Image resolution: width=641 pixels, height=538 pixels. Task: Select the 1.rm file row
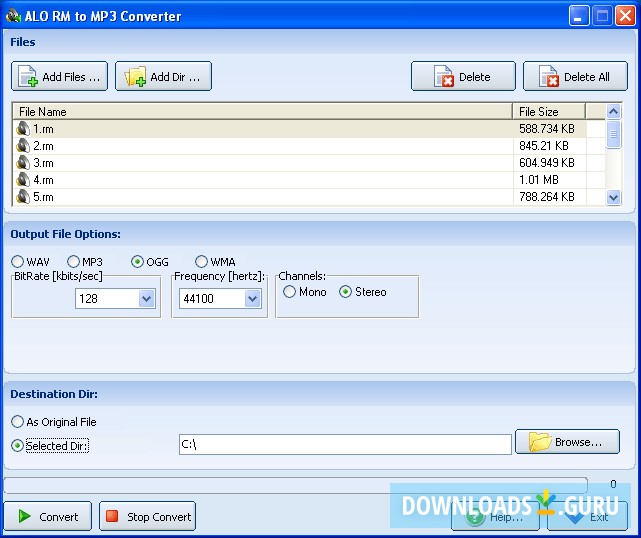(309, 129)
